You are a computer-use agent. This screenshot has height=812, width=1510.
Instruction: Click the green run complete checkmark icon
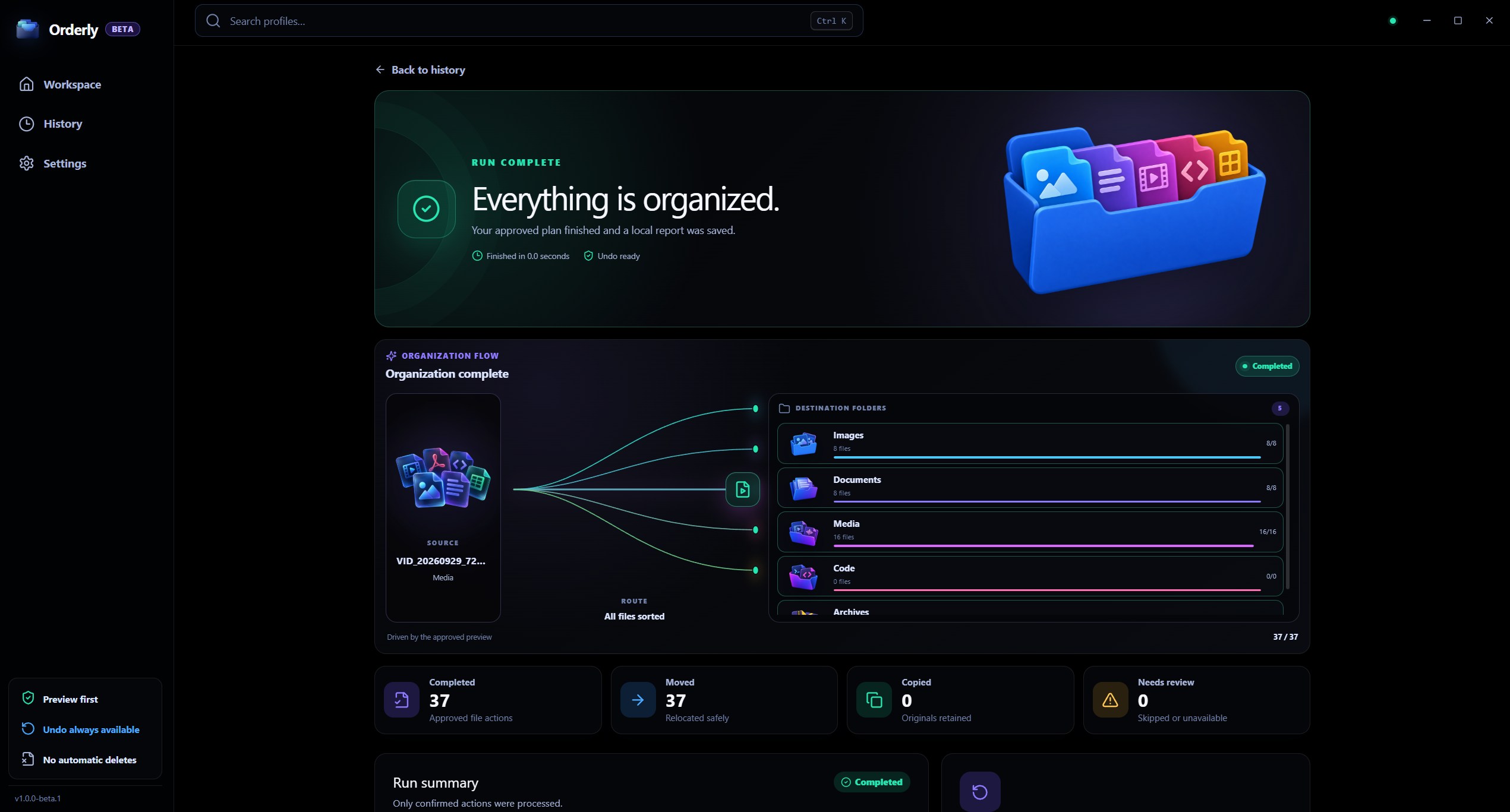[x=426, y=209]
